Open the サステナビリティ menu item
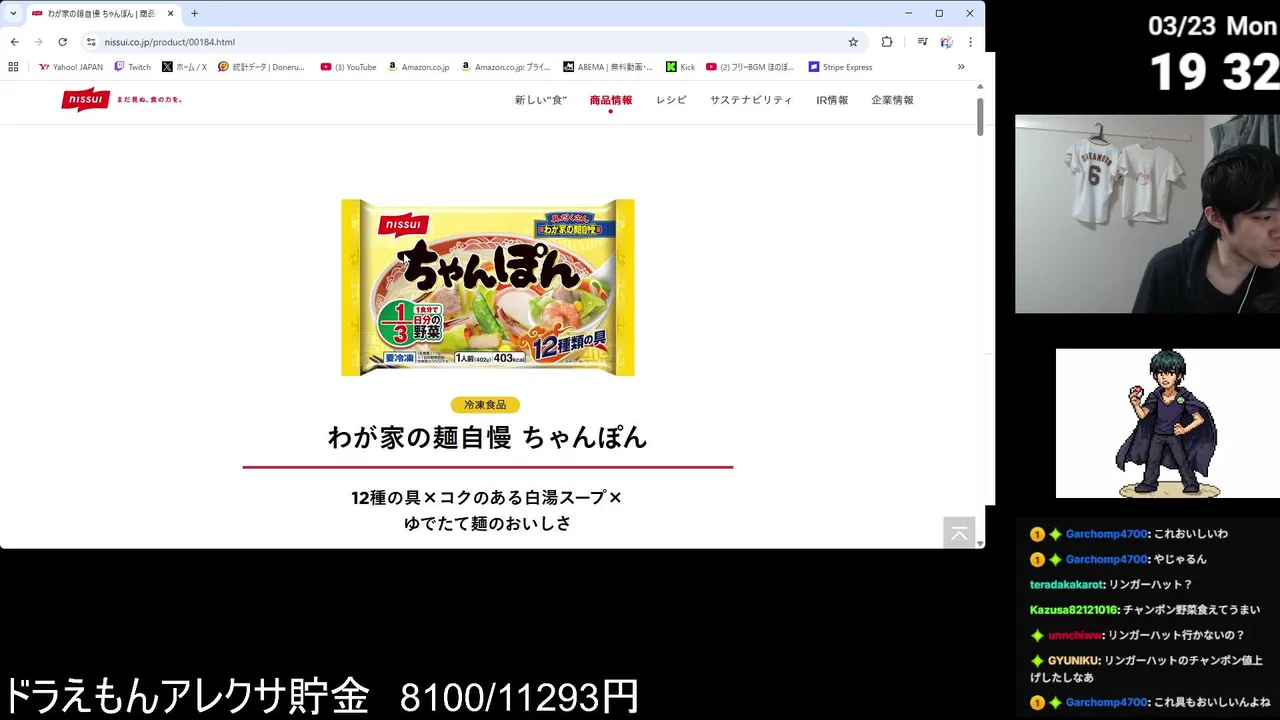Viewport: 1280px width, 720px height. 751,100
